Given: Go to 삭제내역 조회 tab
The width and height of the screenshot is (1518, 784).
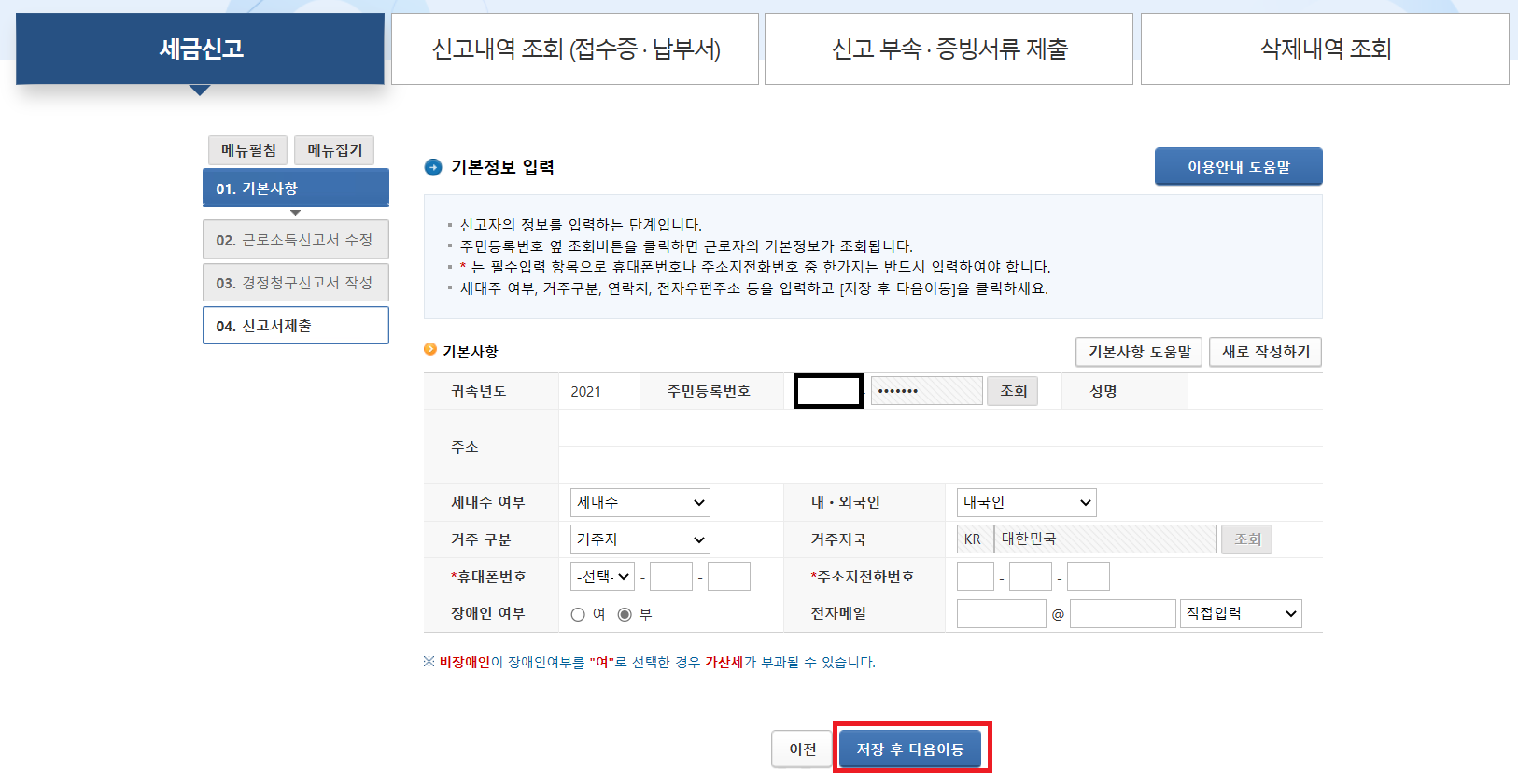Looking at the screenshot, I should [1325, 49].
